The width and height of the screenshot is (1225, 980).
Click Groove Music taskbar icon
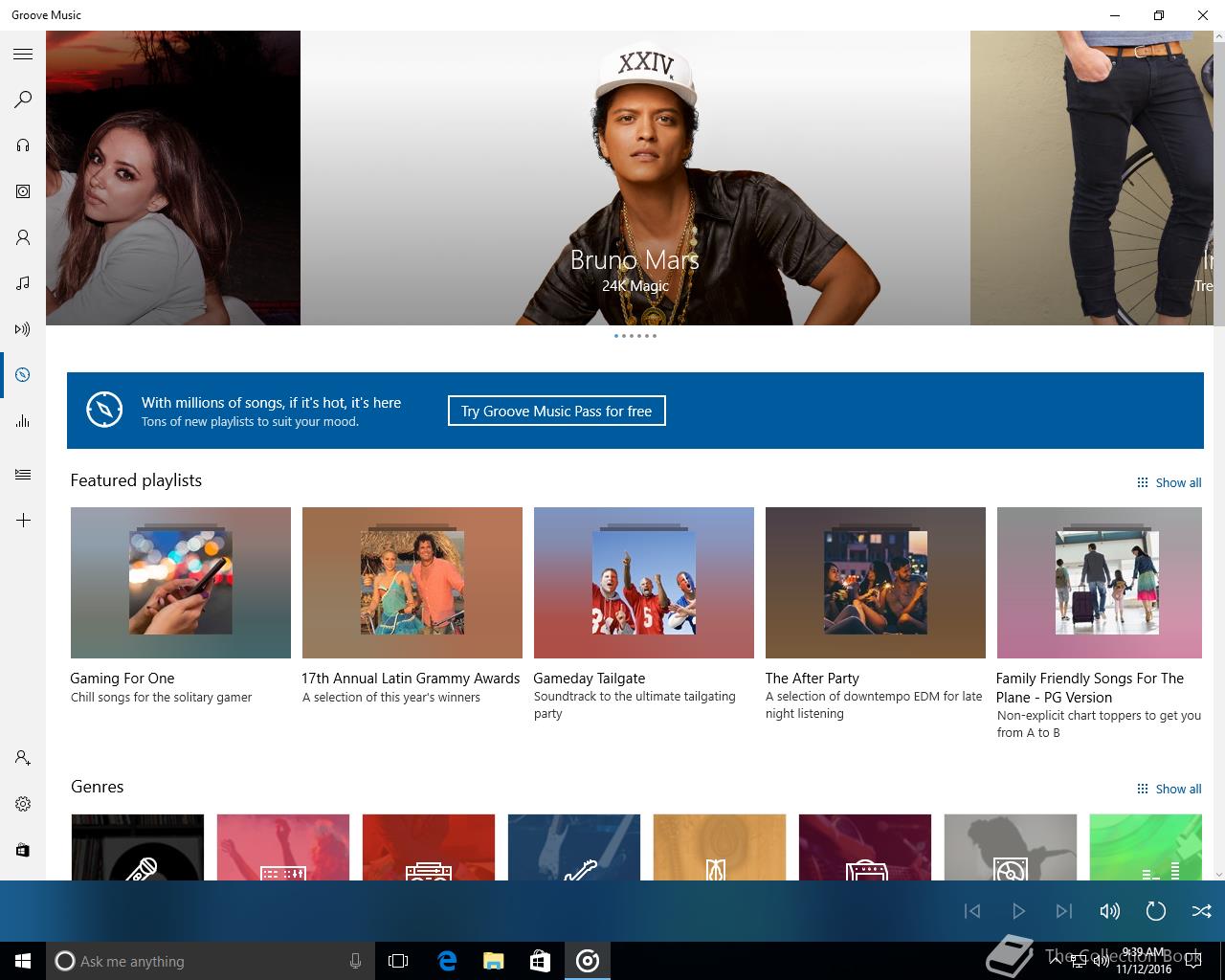point(588,961)
